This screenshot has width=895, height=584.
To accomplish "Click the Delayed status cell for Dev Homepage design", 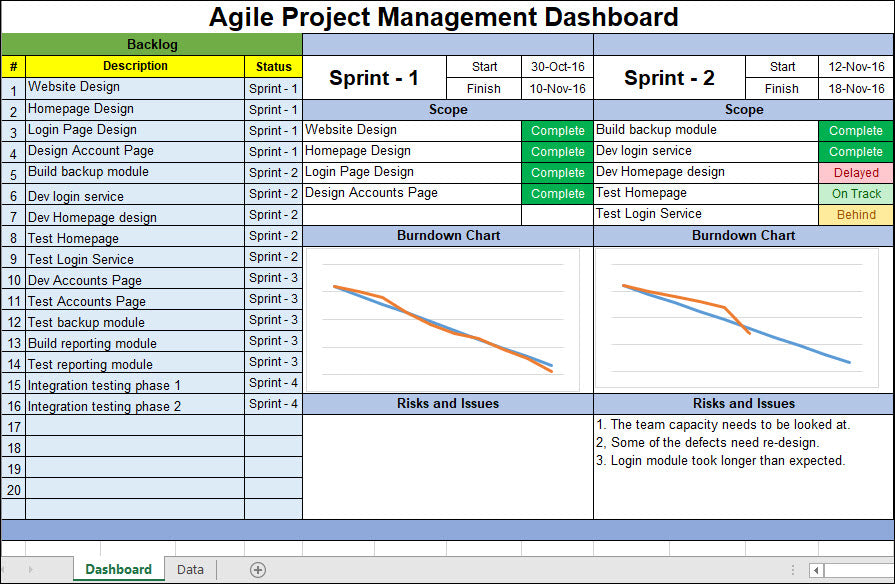I will (856, 172).
